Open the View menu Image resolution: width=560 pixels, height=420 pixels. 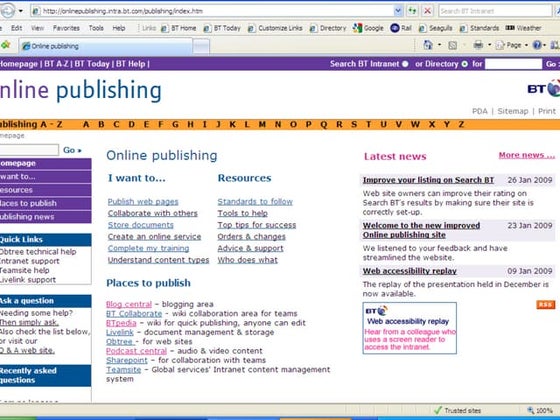[x=38, y=28]
